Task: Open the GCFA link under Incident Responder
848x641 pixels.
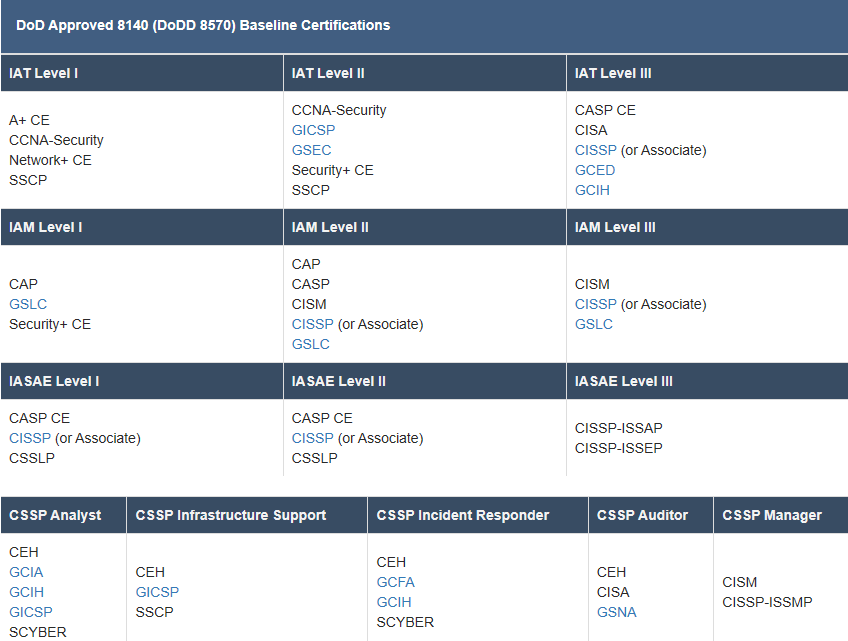Action: pos(396,583)
